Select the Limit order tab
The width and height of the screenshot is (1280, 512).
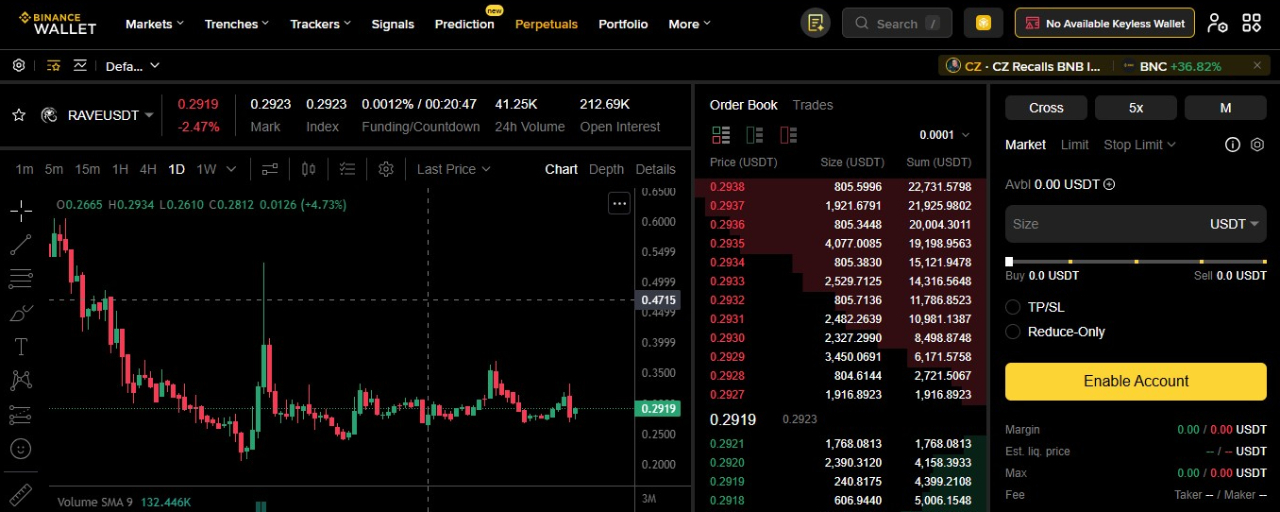click(1075, 145)
